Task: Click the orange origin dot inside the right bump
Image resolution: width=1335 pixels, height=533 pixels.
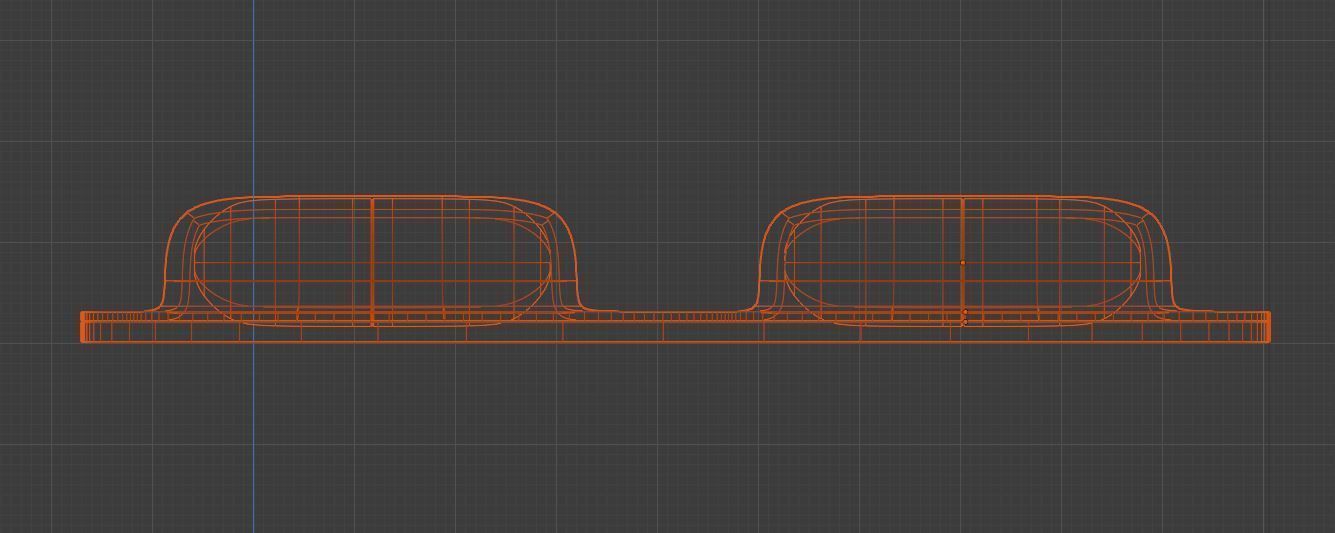Action: (x=963, y=263)
